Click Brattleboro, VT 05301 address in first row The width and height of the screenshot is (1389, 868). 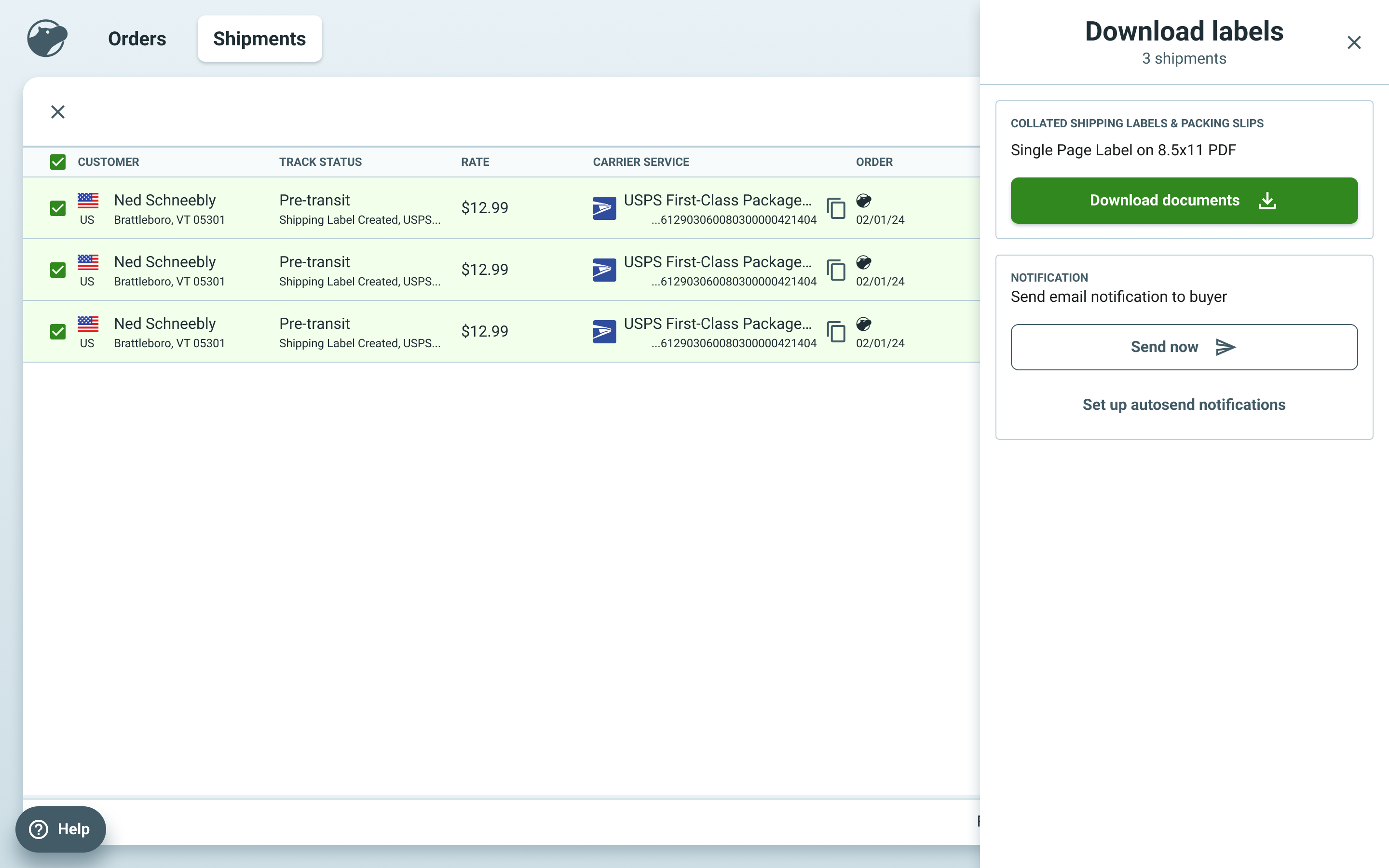click(169, 220)
